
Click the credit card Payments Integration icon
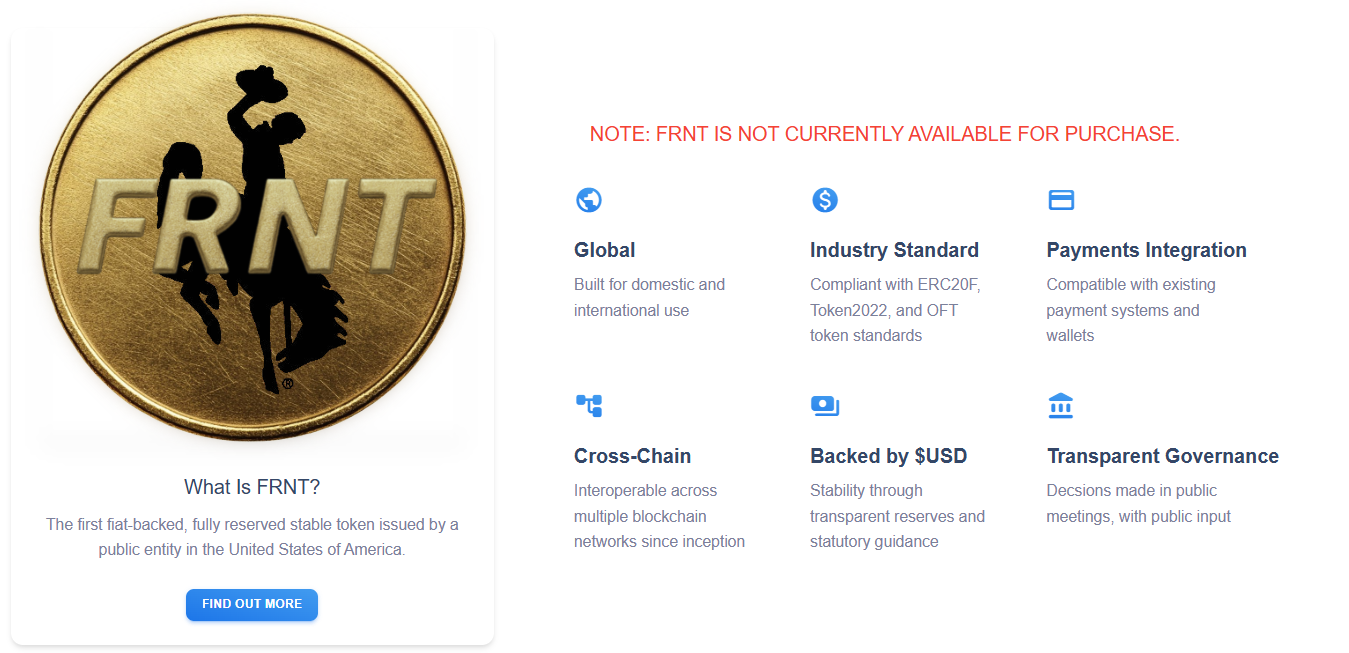[x=1061, y=200]
